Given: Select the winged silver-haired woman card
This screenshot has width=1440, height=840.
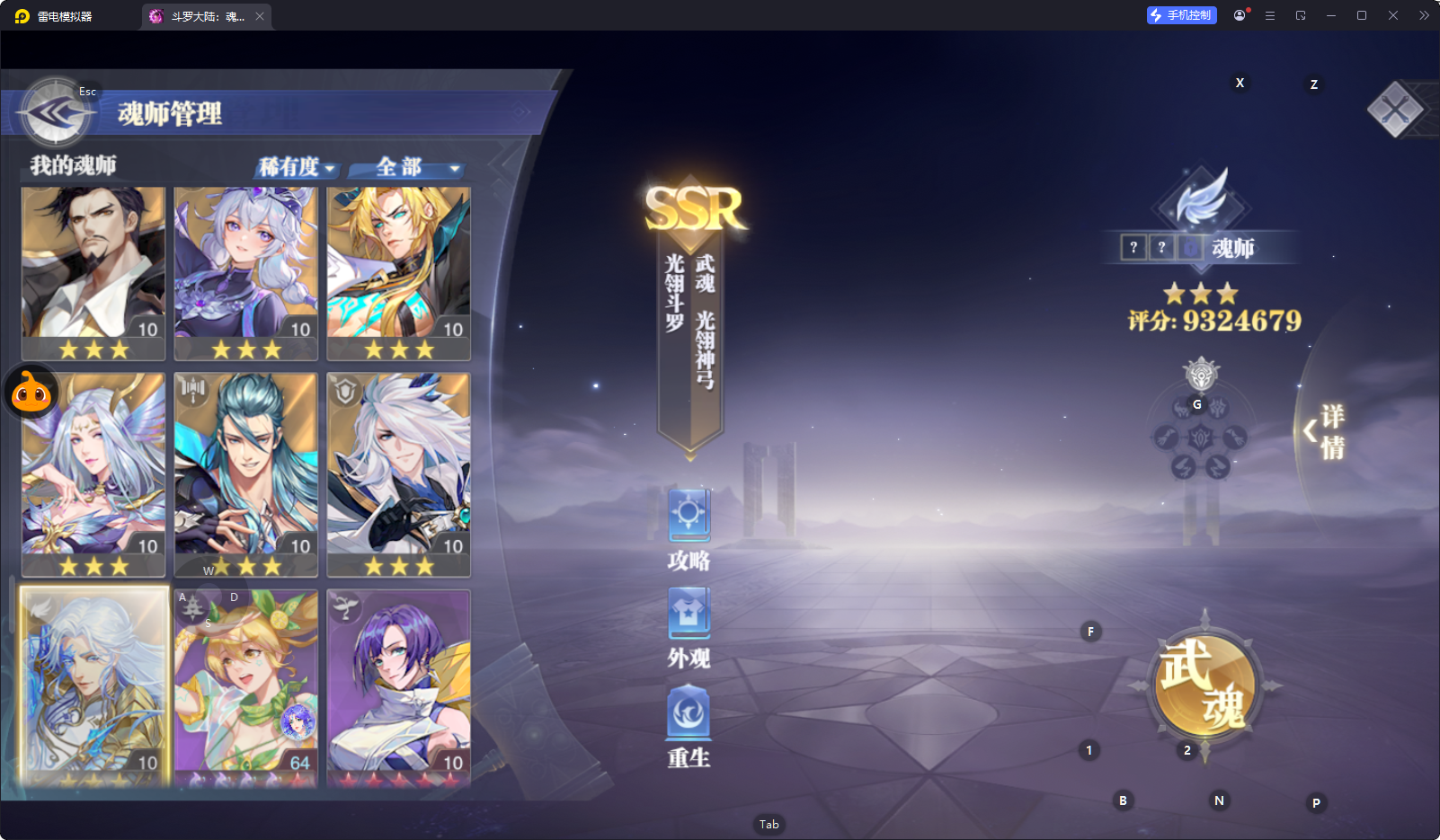Looking at the screenshot, I should pyautogui.click(x=93, y=475).
